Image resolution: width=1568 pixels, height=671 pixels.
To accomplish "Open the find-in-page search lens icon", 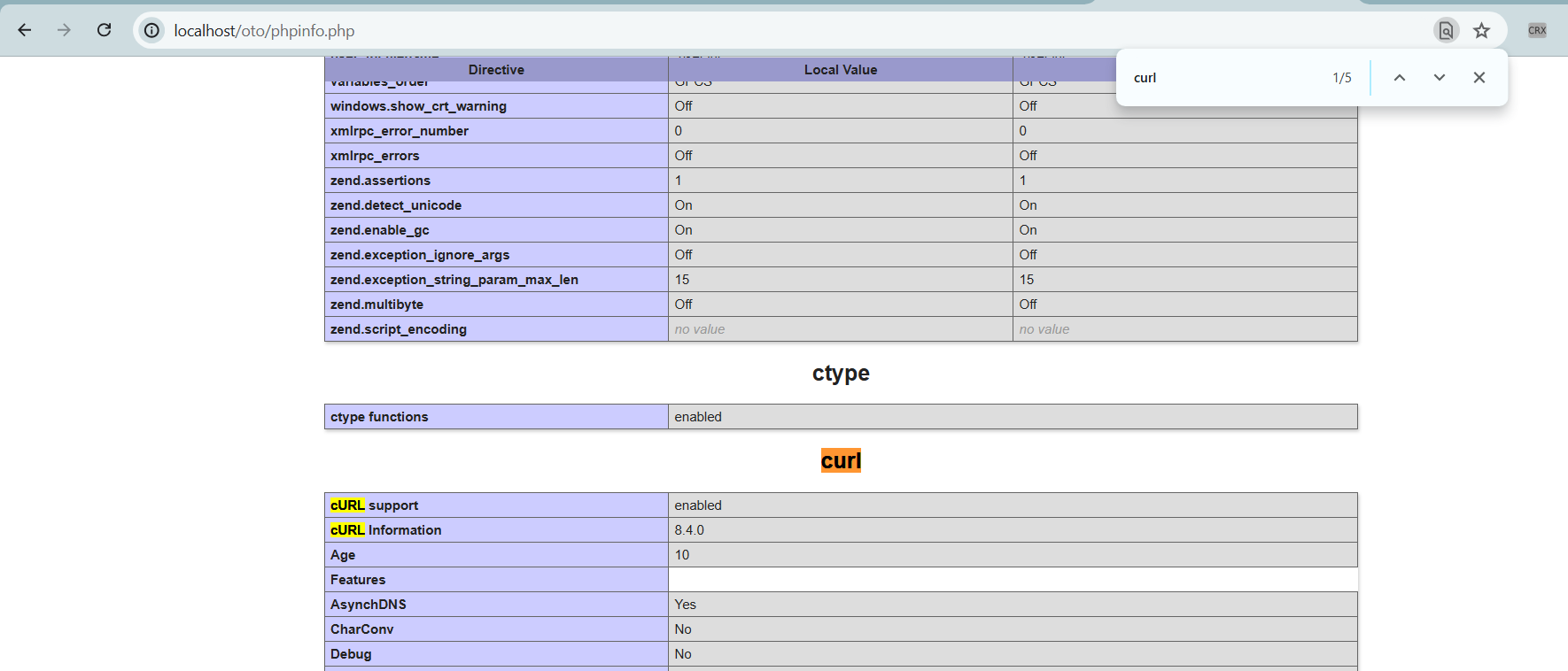I will pyautogui.click(x=1446, y=30).
